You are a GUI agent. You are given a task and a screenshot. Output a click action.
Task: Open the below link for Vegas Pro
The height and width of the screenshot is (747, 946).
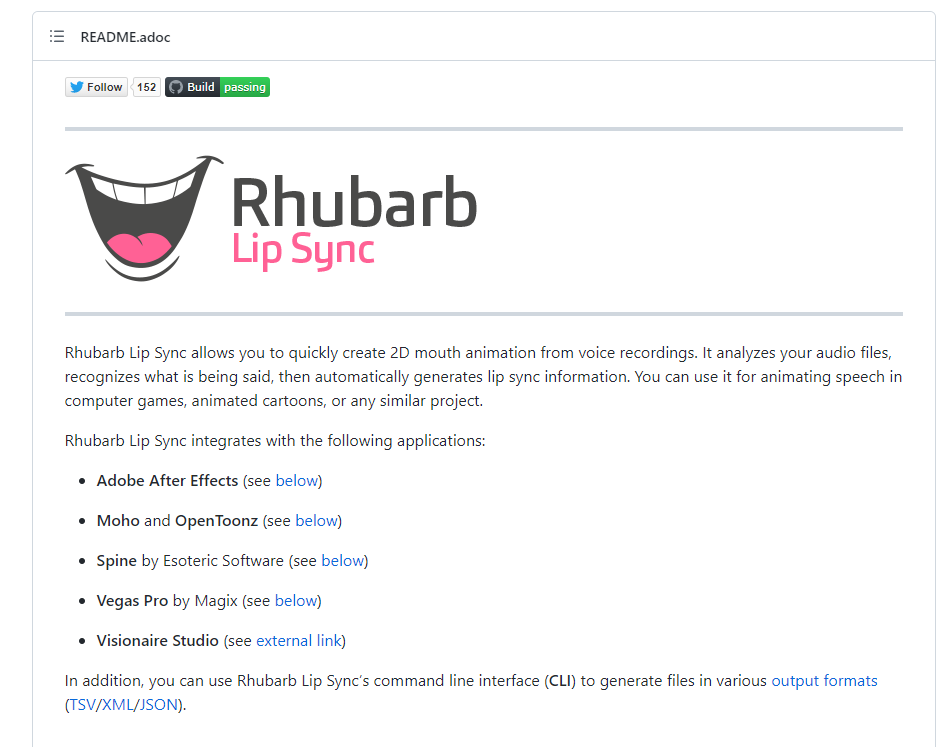(296, 601)
